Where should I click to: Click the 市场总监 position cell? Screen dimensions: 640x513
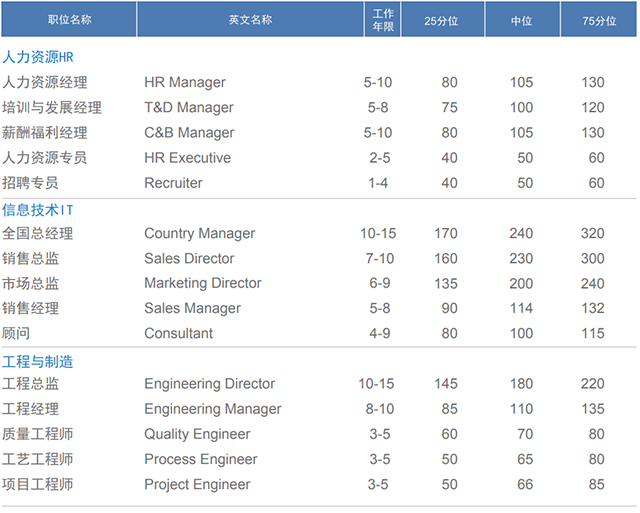[31, 283]
